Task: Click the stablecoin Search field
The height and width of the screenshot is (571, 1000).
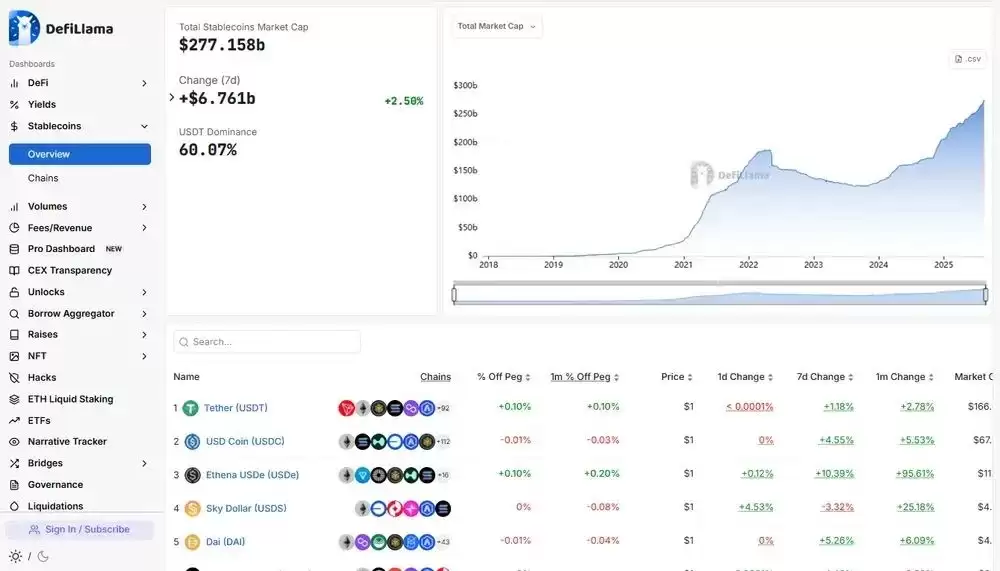Action: (267, 342)
